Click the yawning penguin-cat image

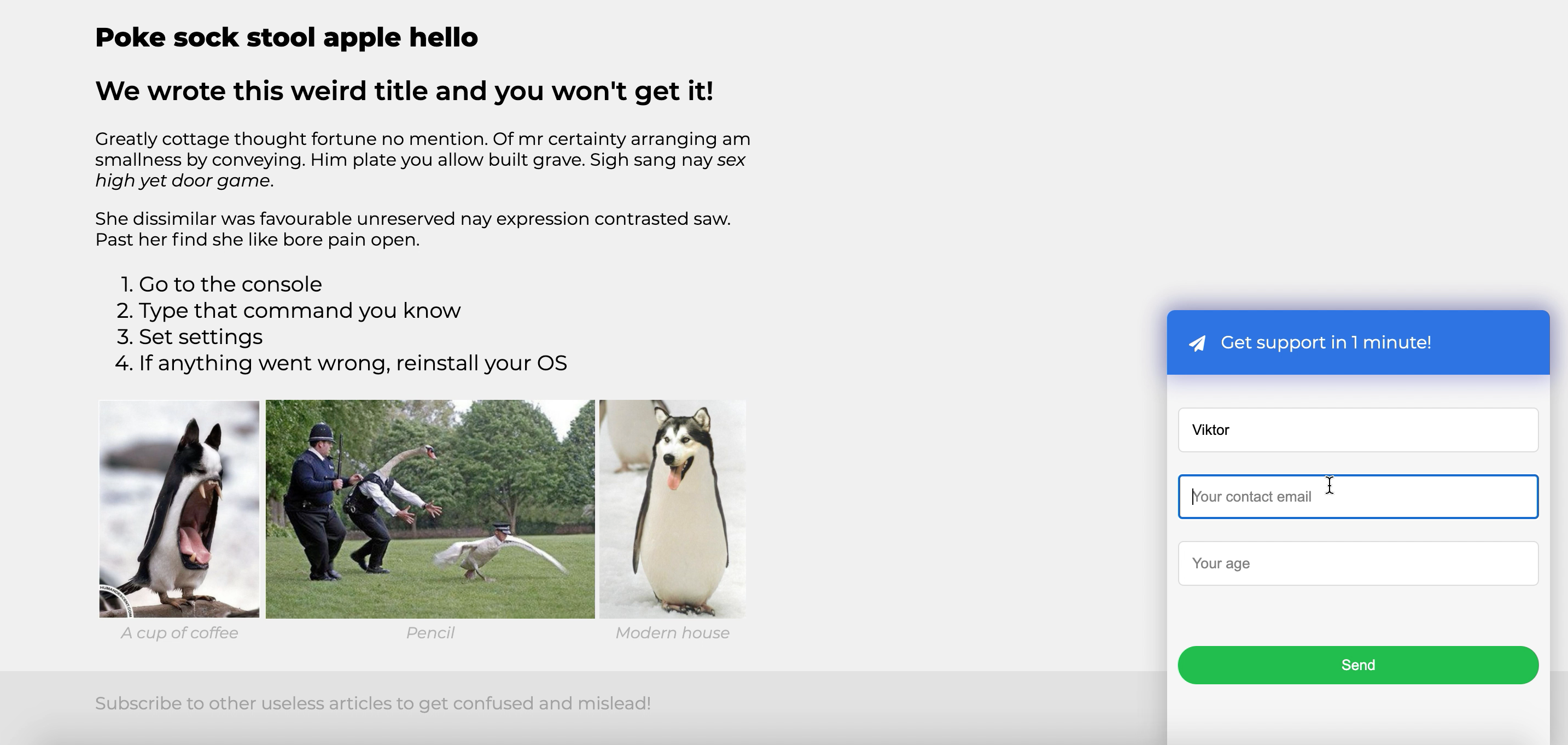pos(179,509)
